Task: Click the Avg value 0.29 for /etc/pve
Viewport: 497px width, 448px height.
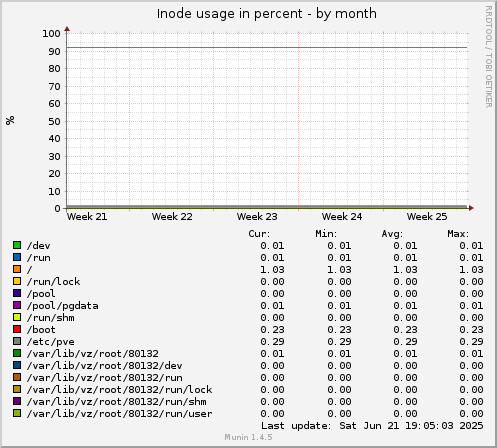Action: [405, 342]
